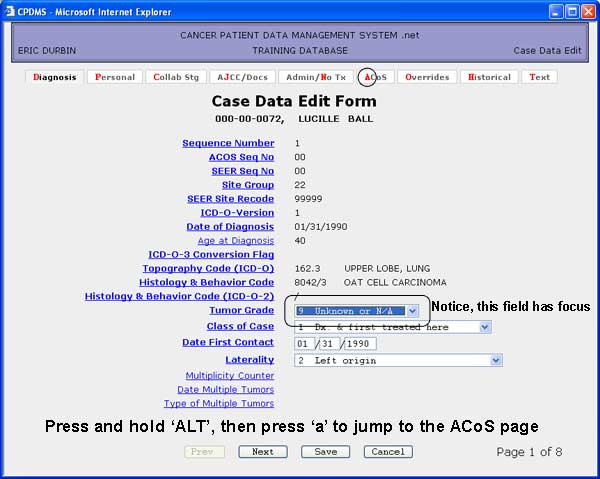Click the Topography Code (ICD-O) link
This screenshot has width=600, height=479.
208,268
